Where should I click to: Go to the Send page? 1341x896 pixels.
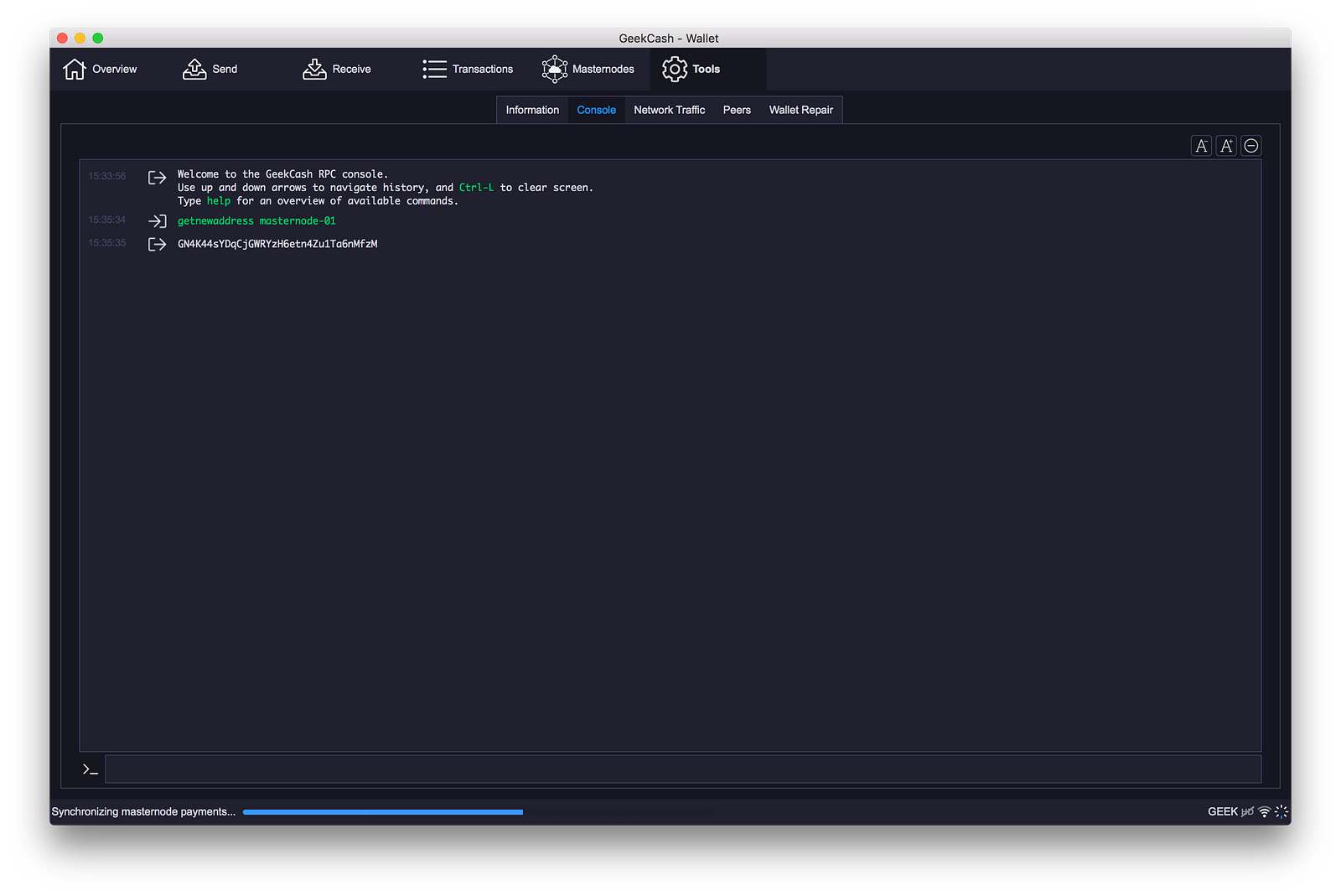tap(210, 69)
